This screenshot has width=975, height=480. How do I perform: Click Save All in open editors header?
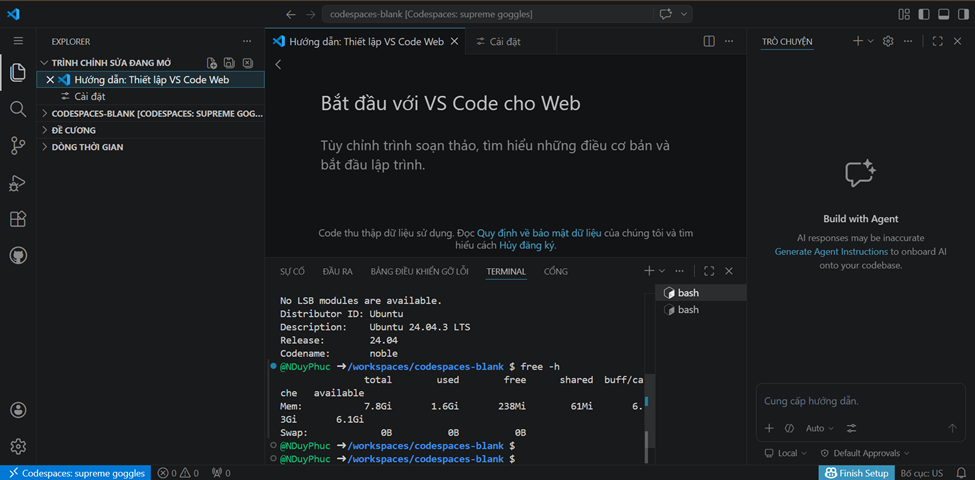229,63
